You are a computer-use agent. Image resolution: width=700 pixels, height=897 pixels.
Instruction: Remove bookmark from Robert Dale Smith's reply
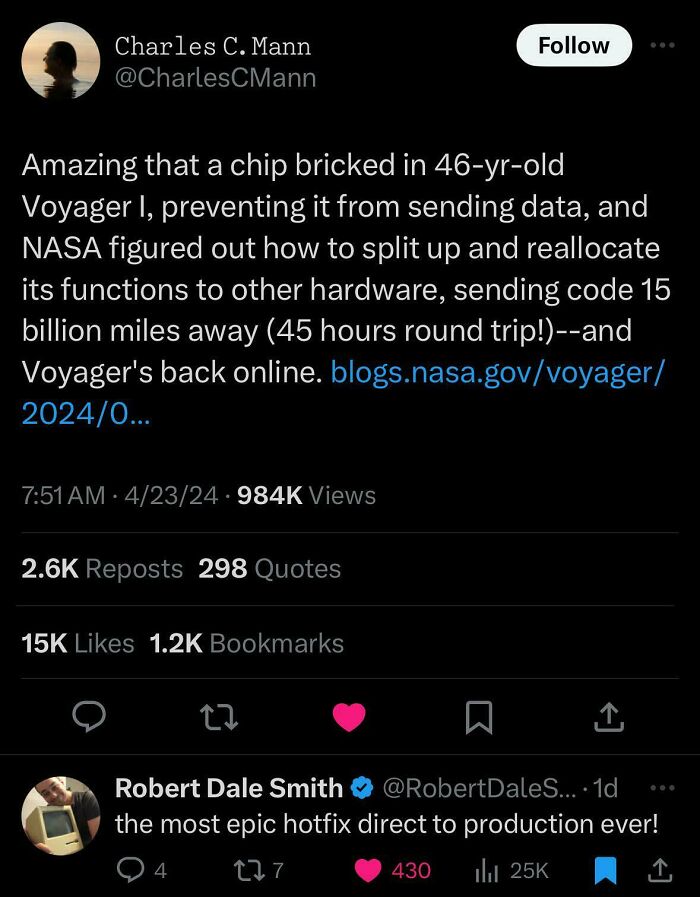(605, 870)
